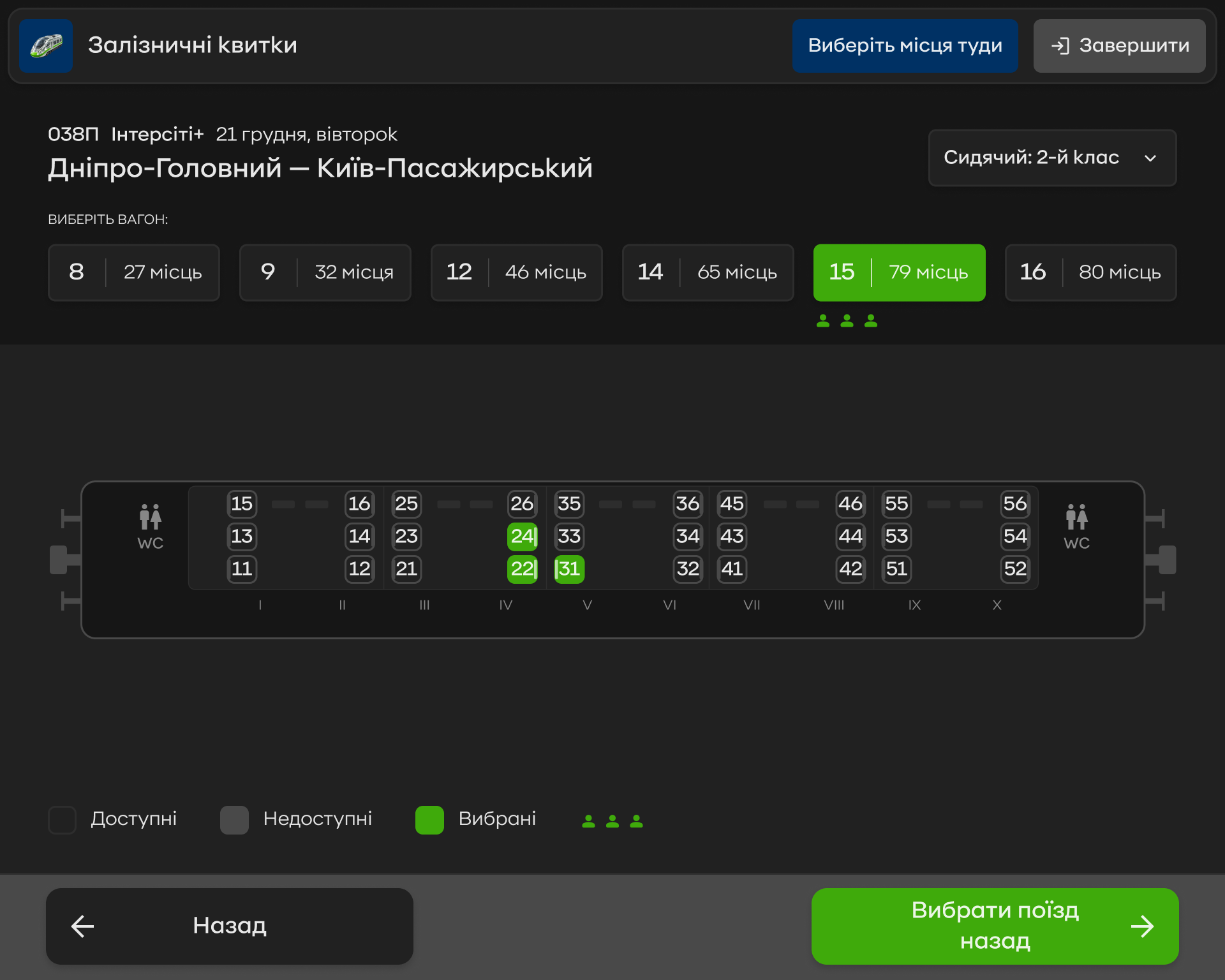Select the active carriage 15 tab
This screenshot has height=980, width=1225.
(x=900, y=272)
